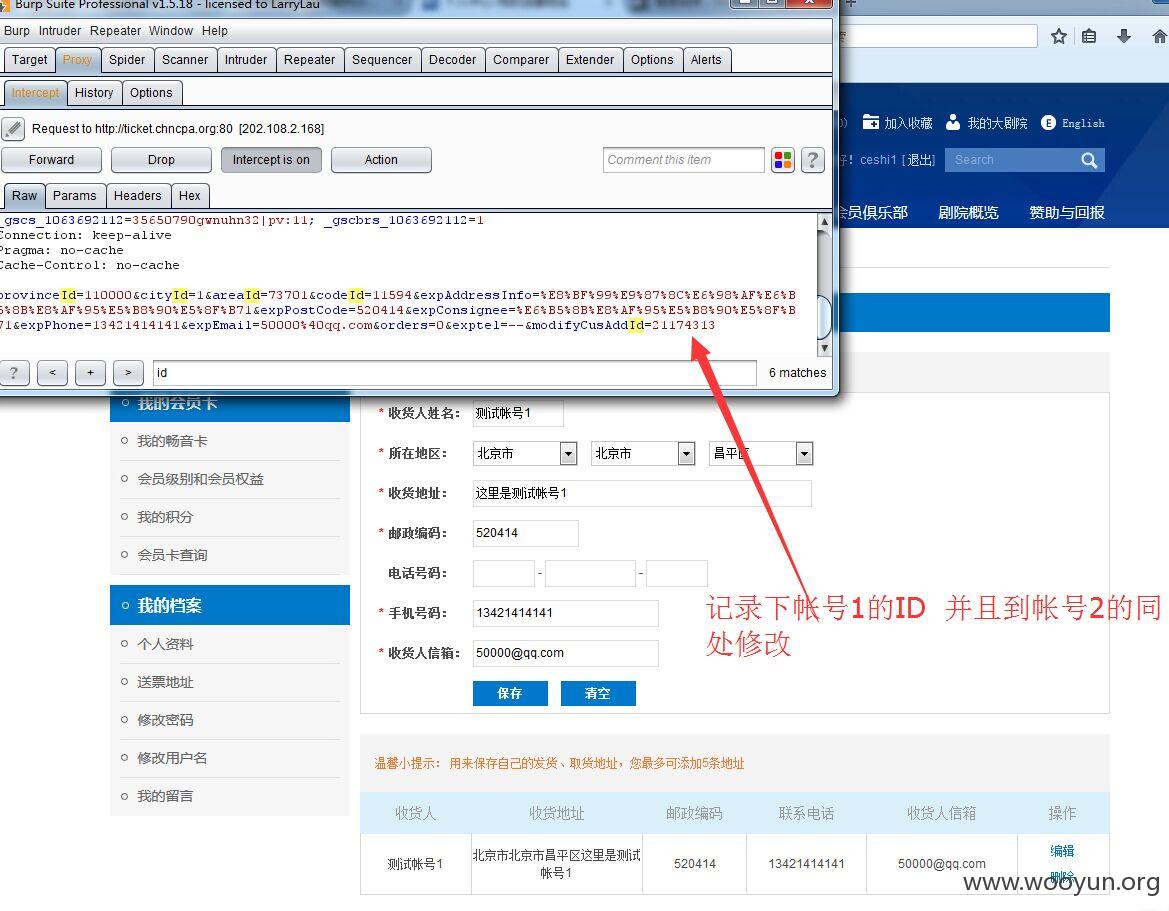Click the search box containing id
Screen dimensions: 1169x911
pyautogui.click(x=455, y=373)
